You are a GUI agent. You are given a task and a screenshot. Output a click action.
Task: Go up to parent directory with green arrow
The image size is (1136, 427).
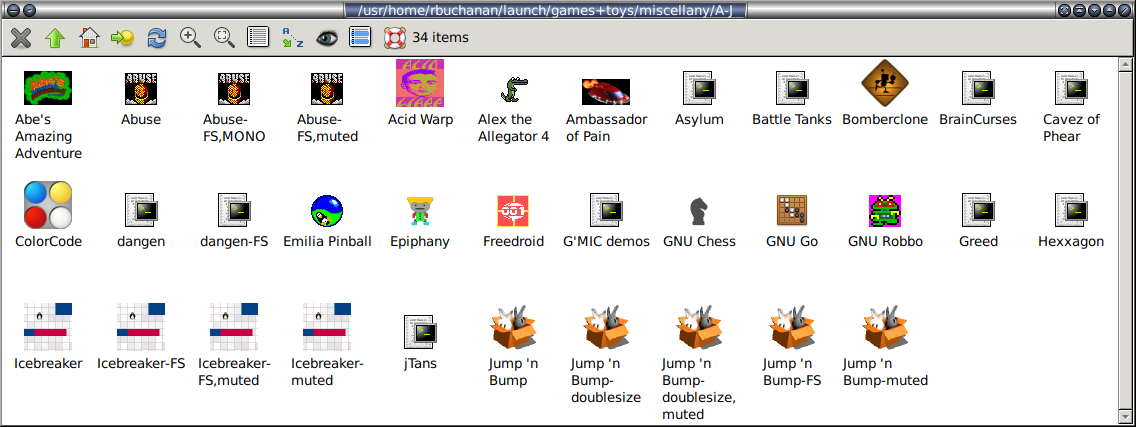click(55, 38)
